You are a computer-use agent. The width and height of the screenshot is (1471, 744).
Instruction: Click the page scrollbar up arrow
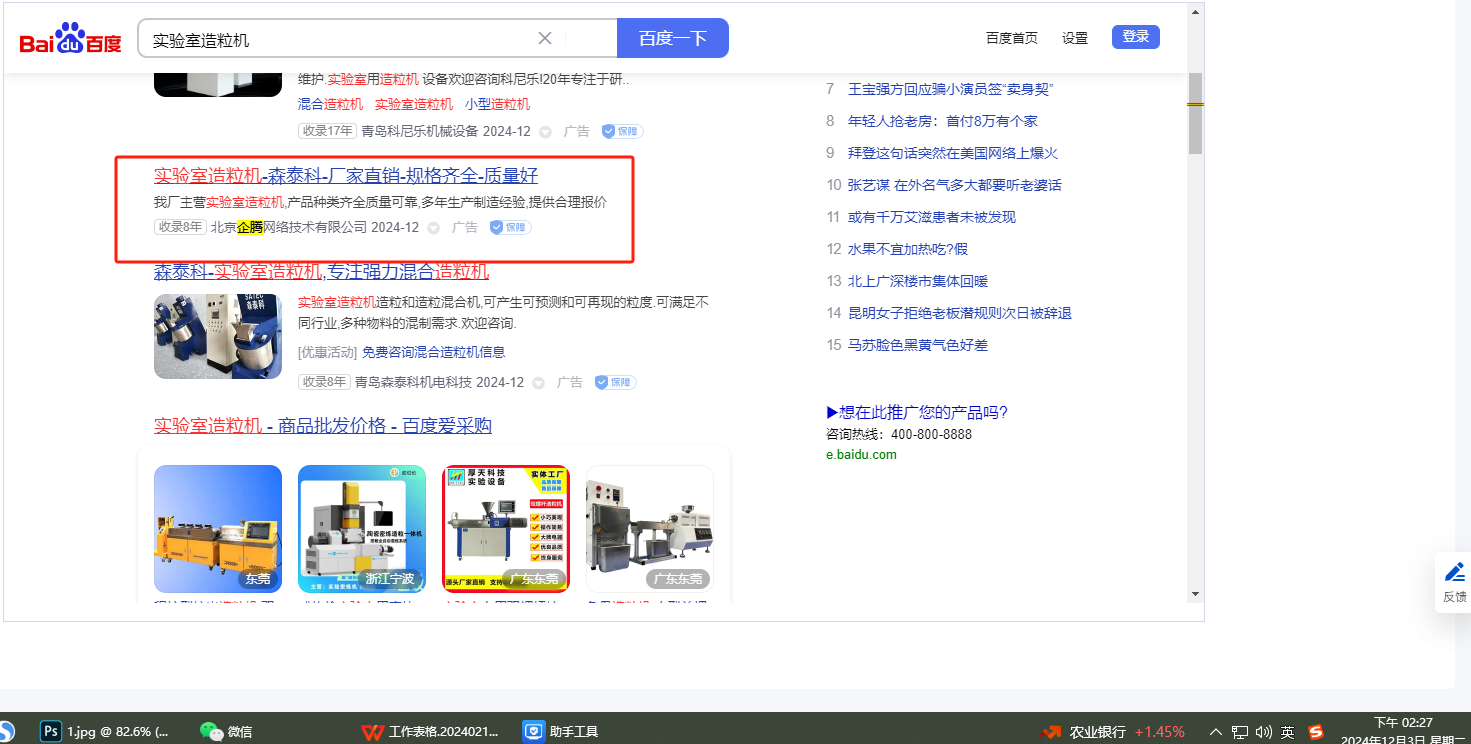click(x=1195, y=12)
